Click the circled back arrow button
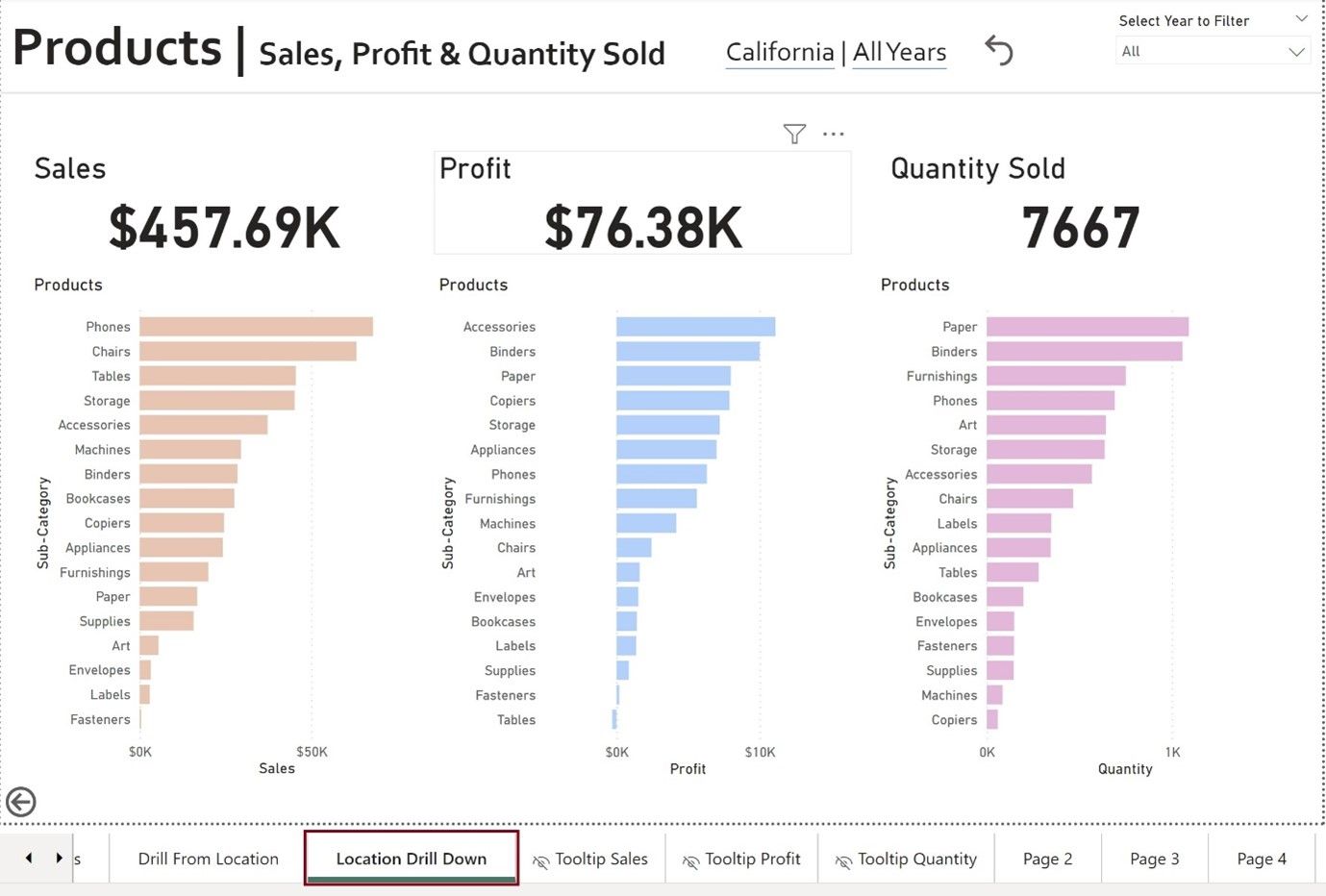 (x=21, y=801)
